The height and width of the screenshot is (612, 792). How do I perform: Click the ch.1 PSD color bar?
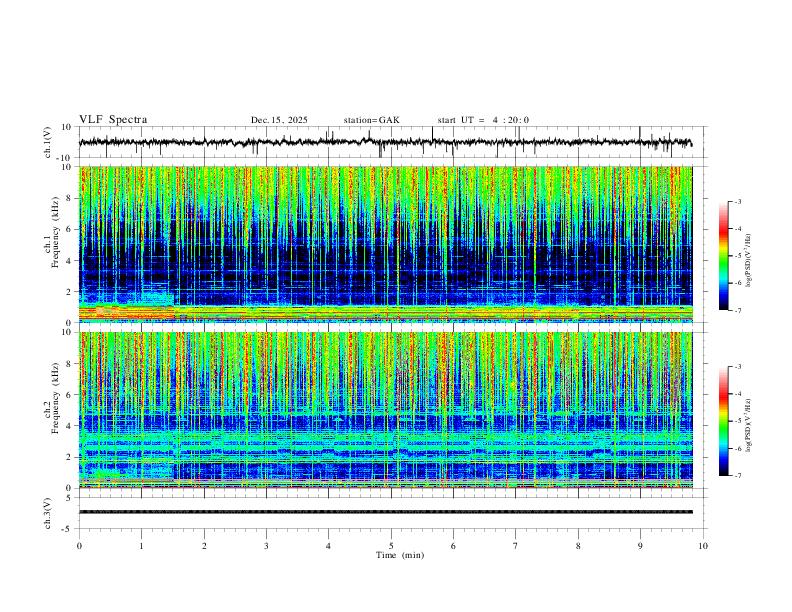point(723,256)
